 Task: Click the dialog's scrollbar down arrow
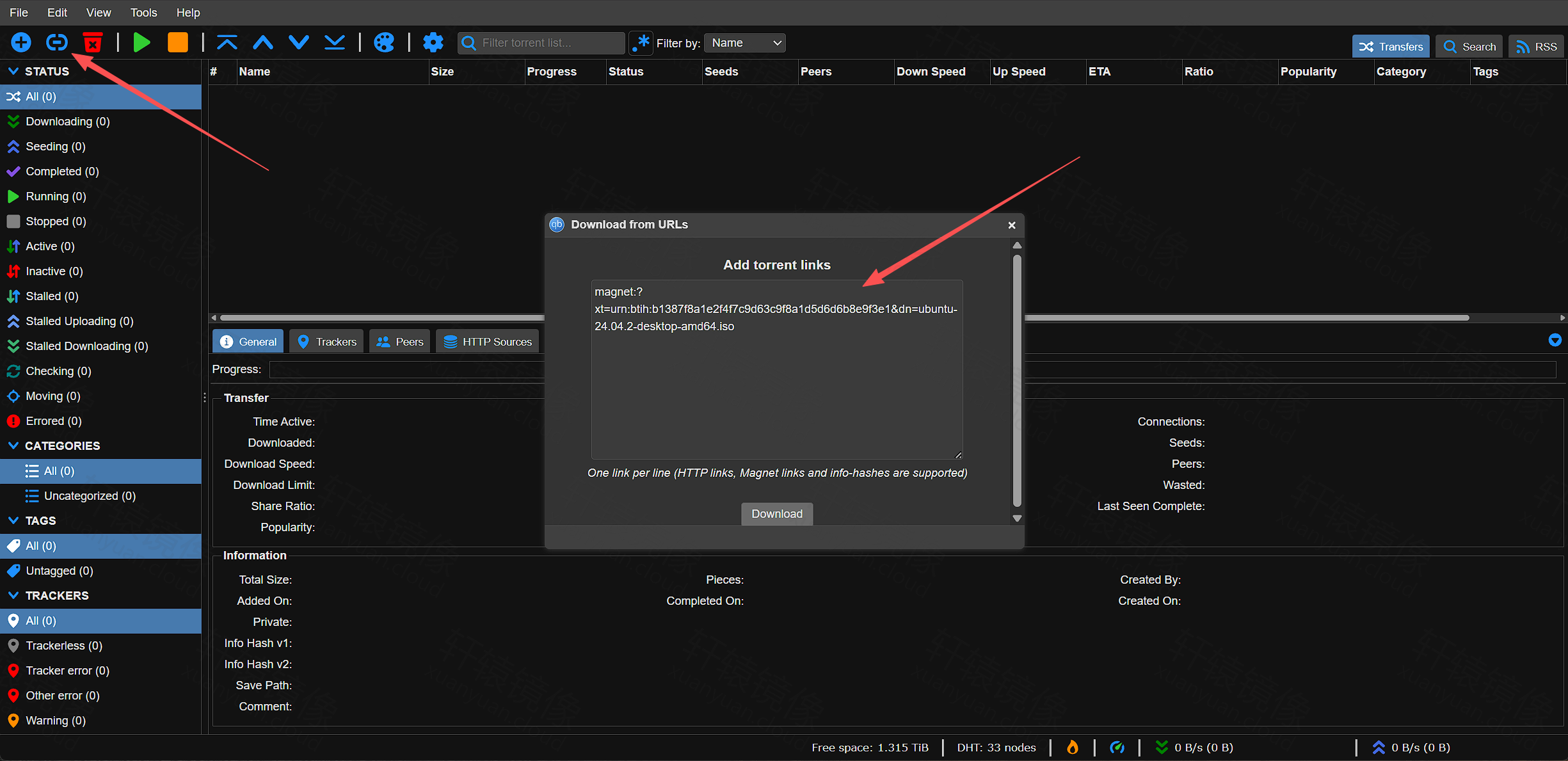point(1017,518)
